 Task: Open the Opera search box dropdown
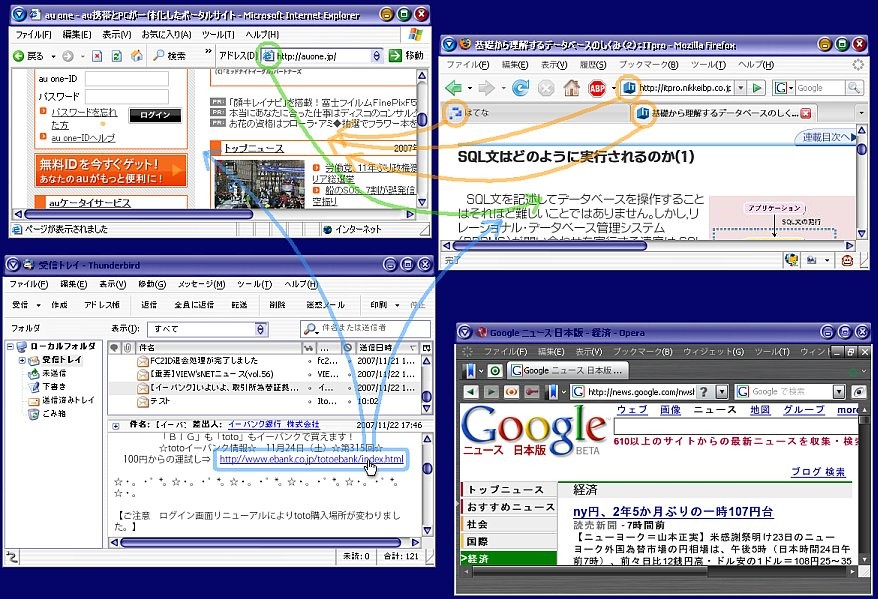838,392
